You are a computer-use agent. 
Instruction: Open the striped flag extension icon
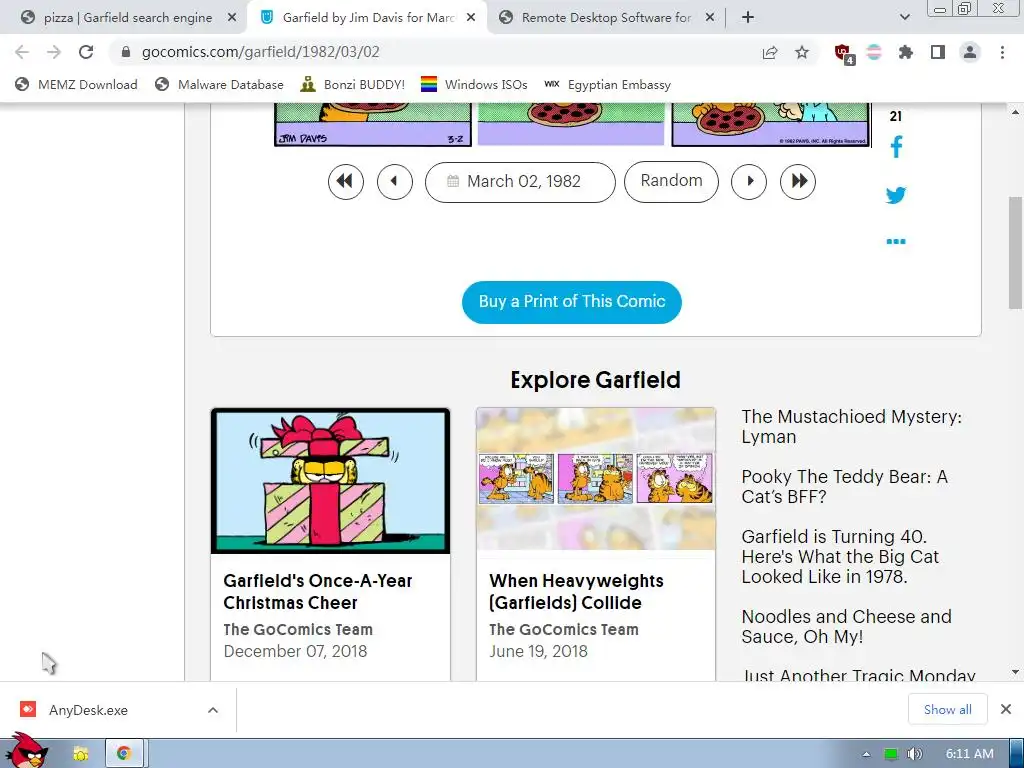874,52
